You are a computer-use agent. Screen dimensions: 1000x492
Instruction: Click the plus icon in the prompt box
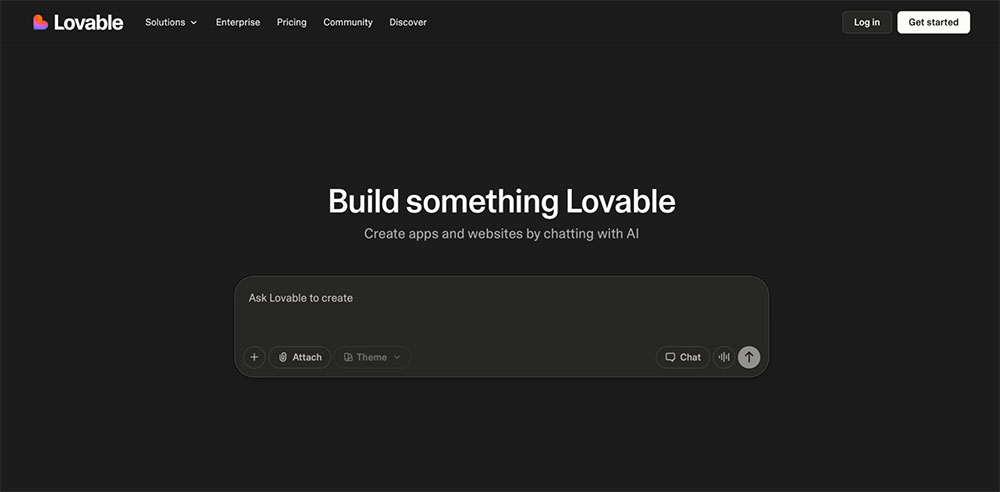254,357
